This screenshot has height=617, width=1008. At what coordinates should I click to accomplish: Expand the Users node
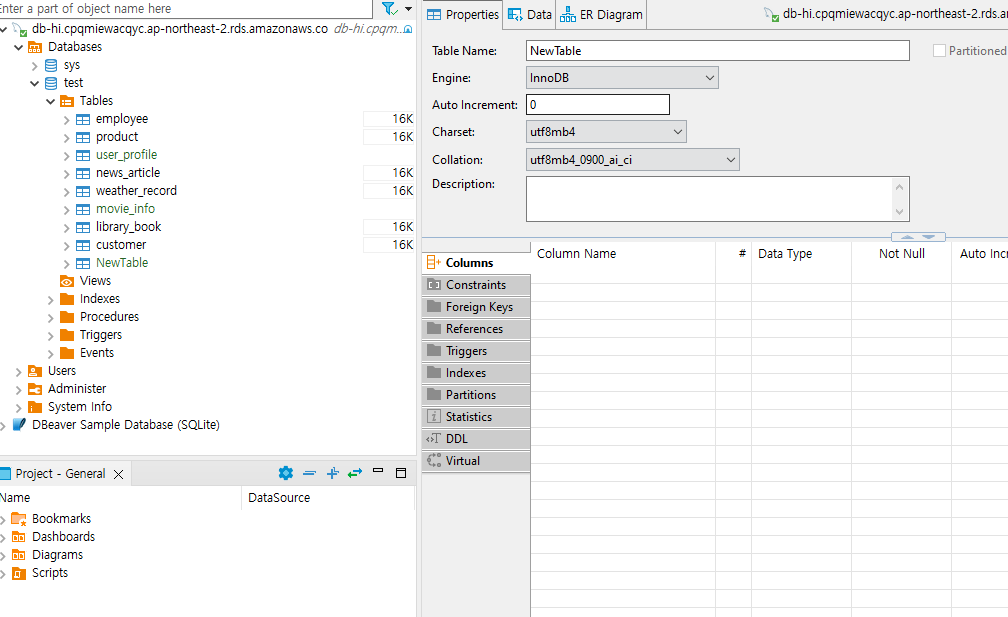19,371
